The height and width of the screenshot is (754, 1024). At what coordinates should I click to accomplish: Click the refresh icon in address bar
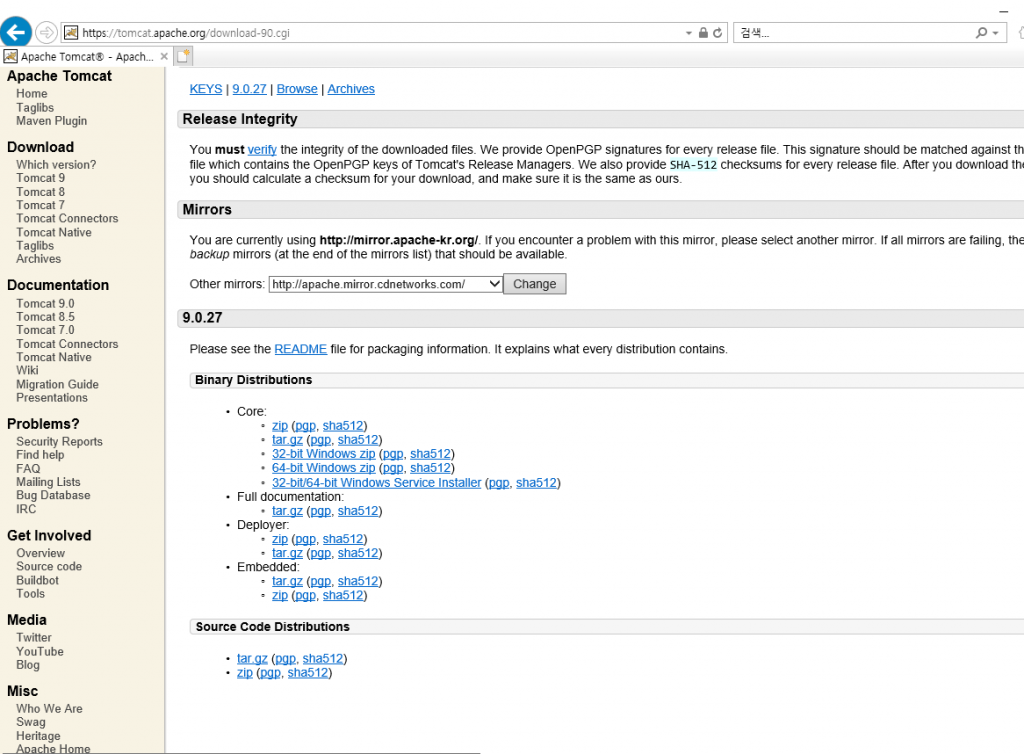click(x=718, y=33)
